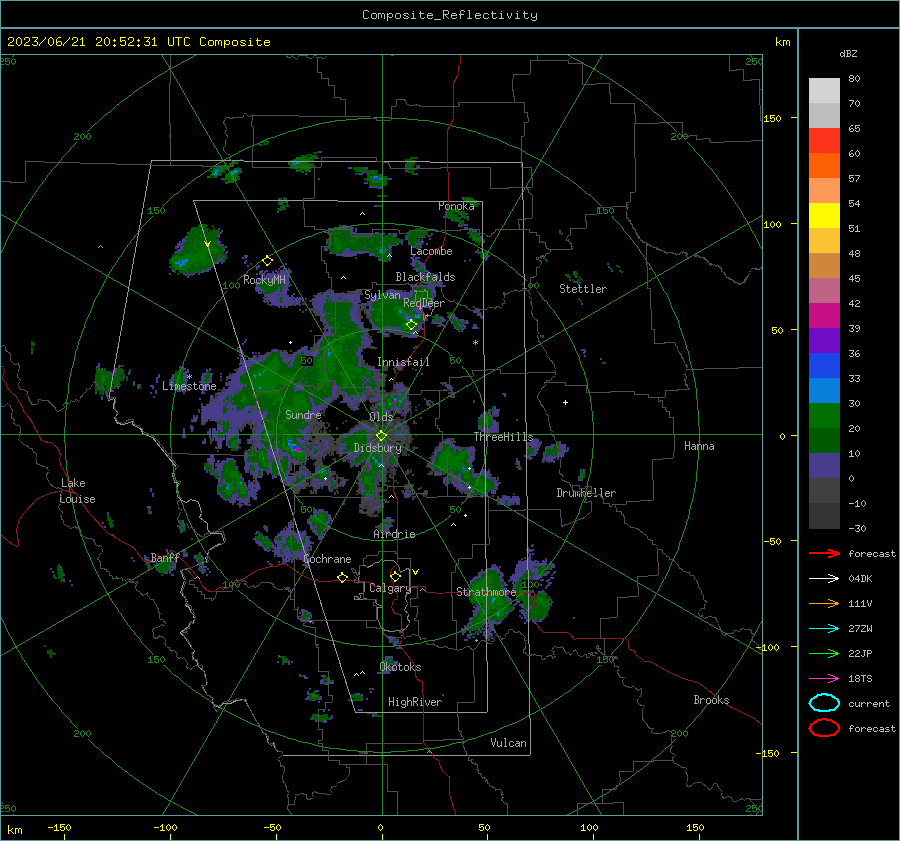Click the Banff city label

click(165, 557)
